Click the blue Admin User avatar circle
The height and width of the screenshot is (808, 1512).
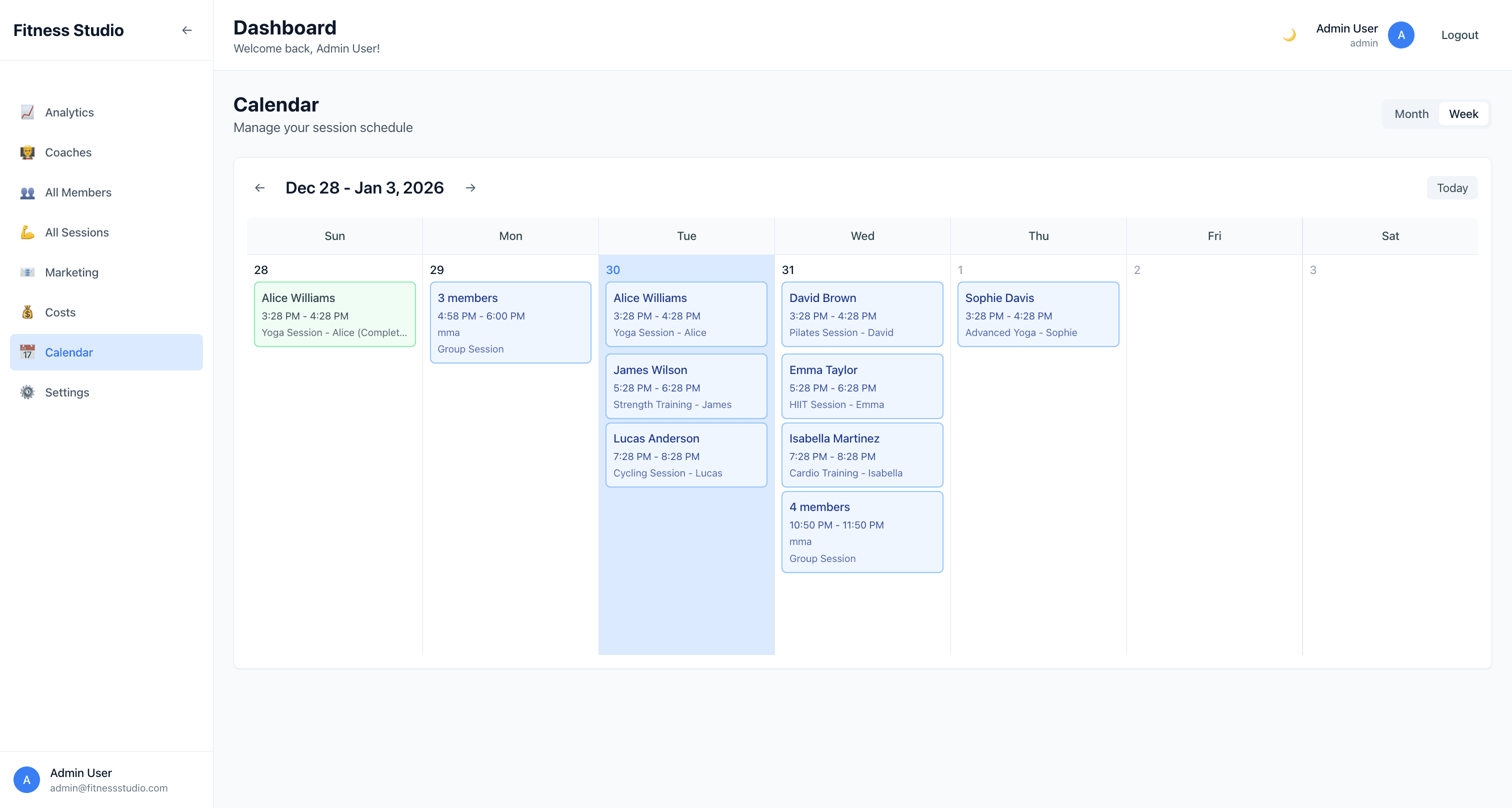point(1401,34)
